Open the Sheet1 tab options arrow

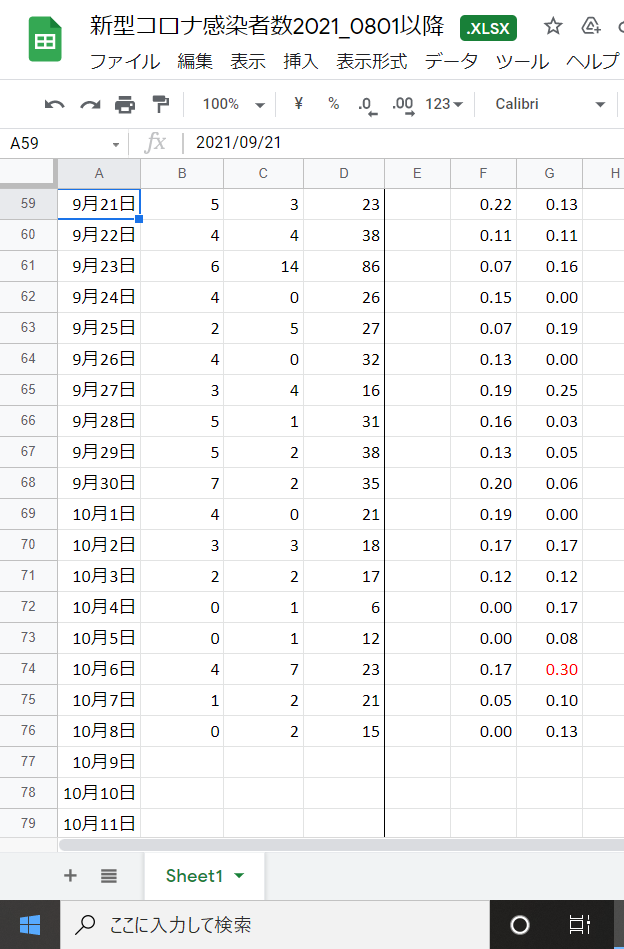[239, 876]
